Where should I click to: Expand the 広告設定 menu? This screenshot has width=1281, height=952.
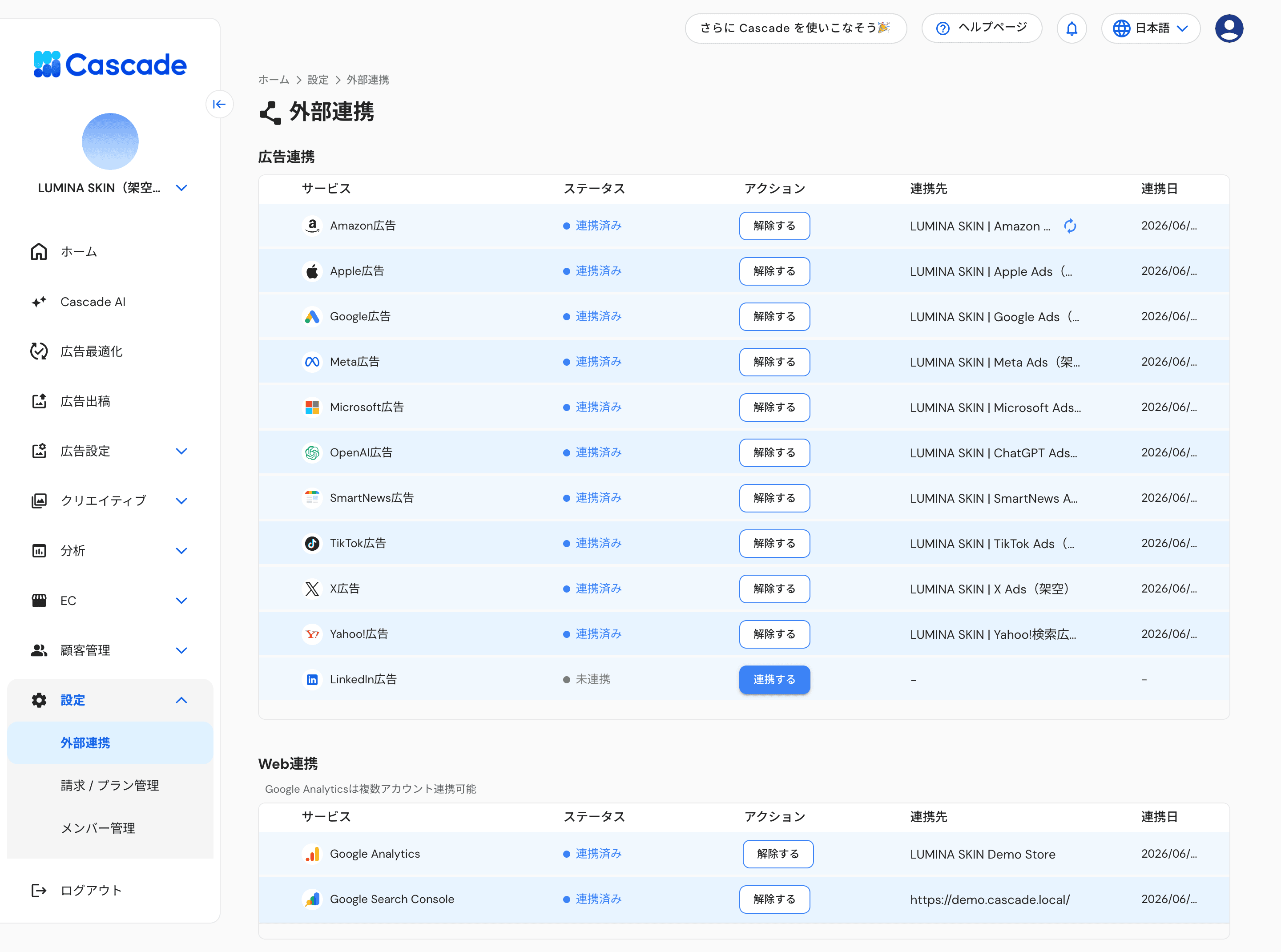pos(181,451)
